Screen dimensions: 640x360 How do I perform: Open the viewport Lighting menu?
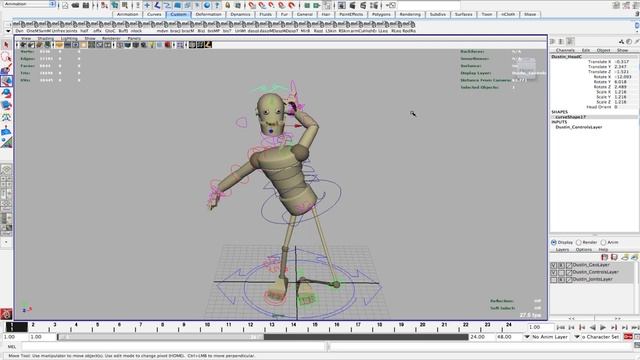point(69,39)
